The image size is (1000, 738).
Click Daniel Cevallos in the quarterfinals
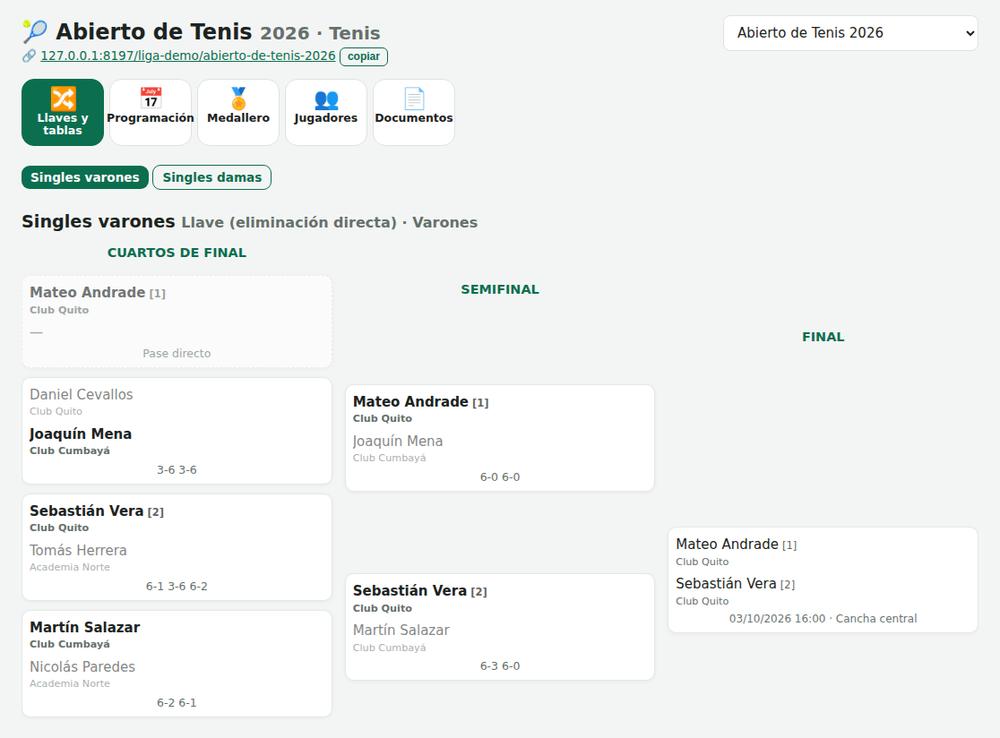point(81,394)
